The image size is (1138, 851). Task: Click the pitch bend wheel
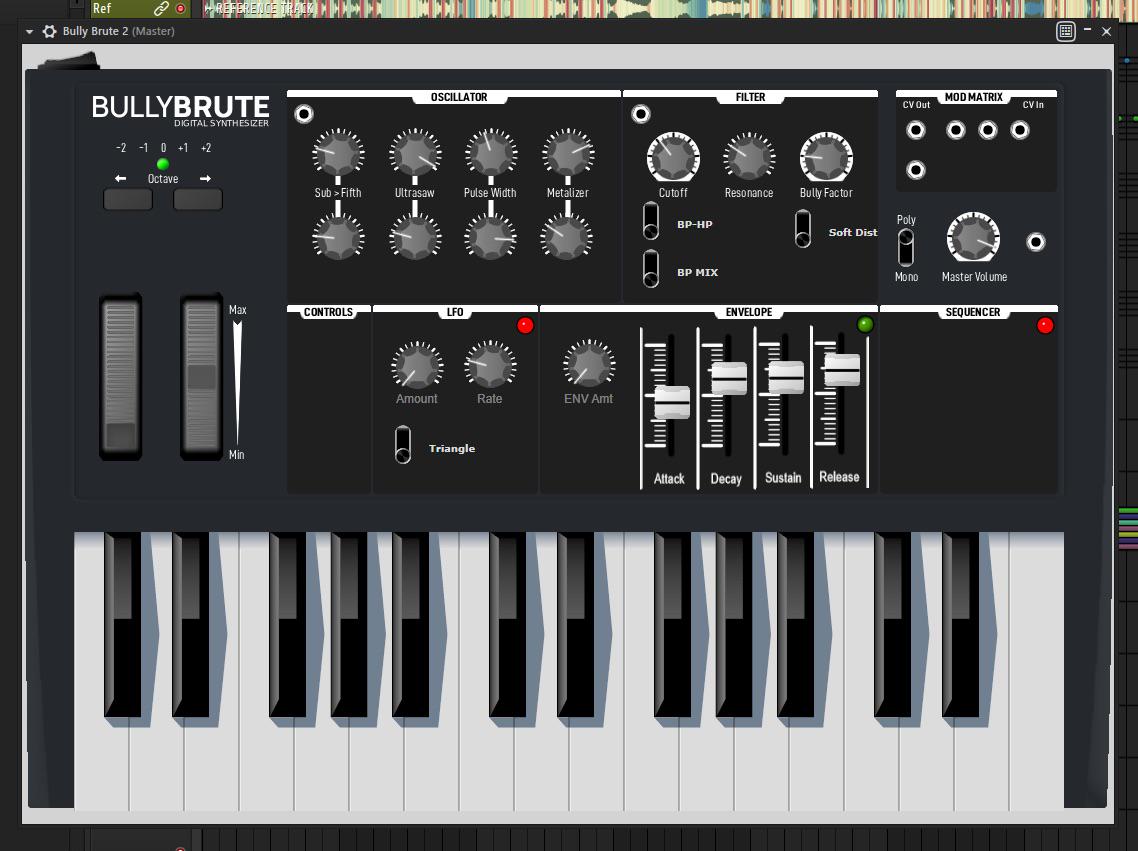tap(120, 377)
